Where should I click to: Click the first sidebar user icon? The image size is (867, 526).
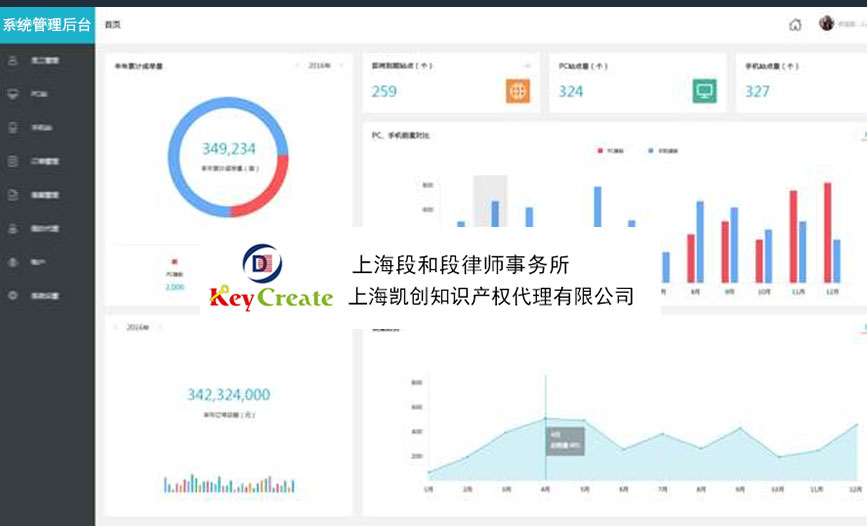[x=13, y=60]
